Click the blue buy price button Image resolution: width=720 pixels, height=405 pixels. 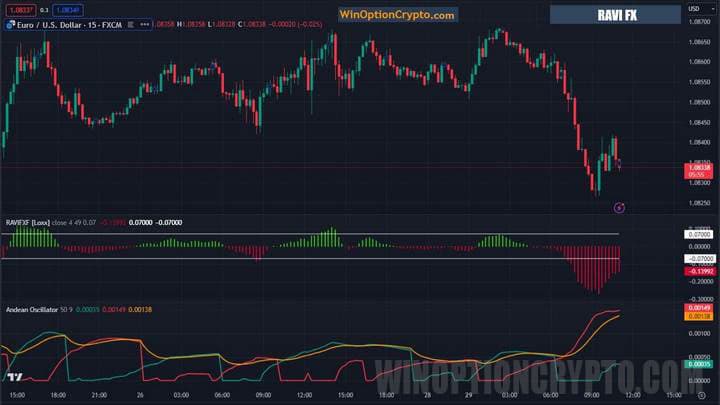pyautogui.click(x=68, y=10)
